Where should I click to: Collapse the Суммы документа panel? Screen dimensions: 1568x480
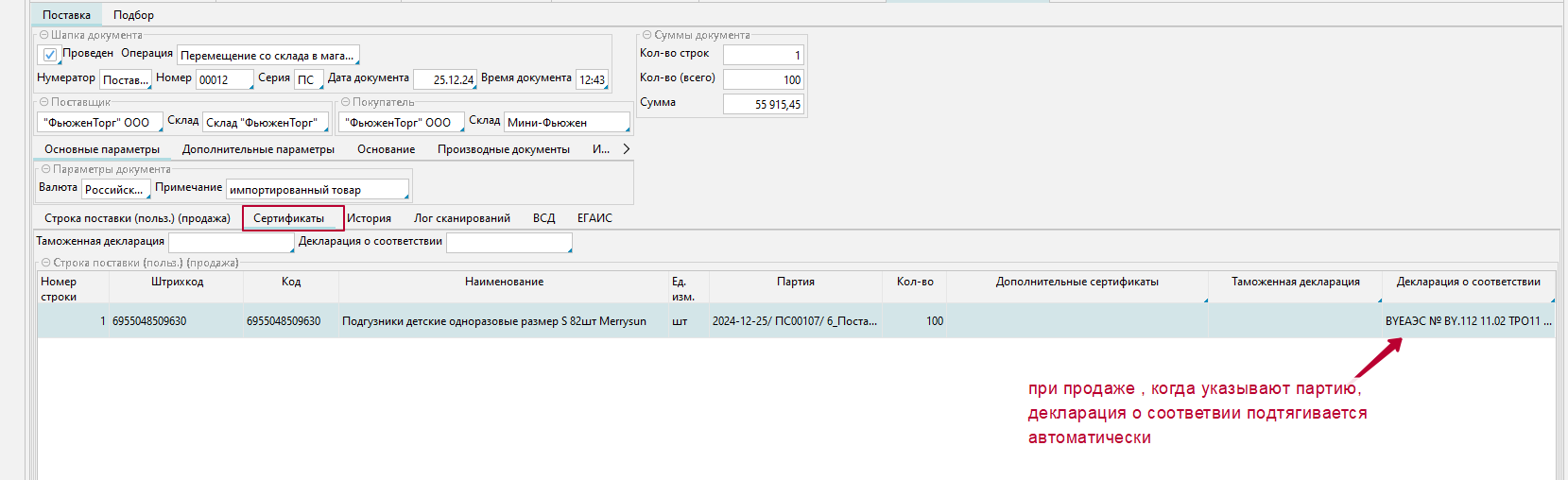(647, 35)
